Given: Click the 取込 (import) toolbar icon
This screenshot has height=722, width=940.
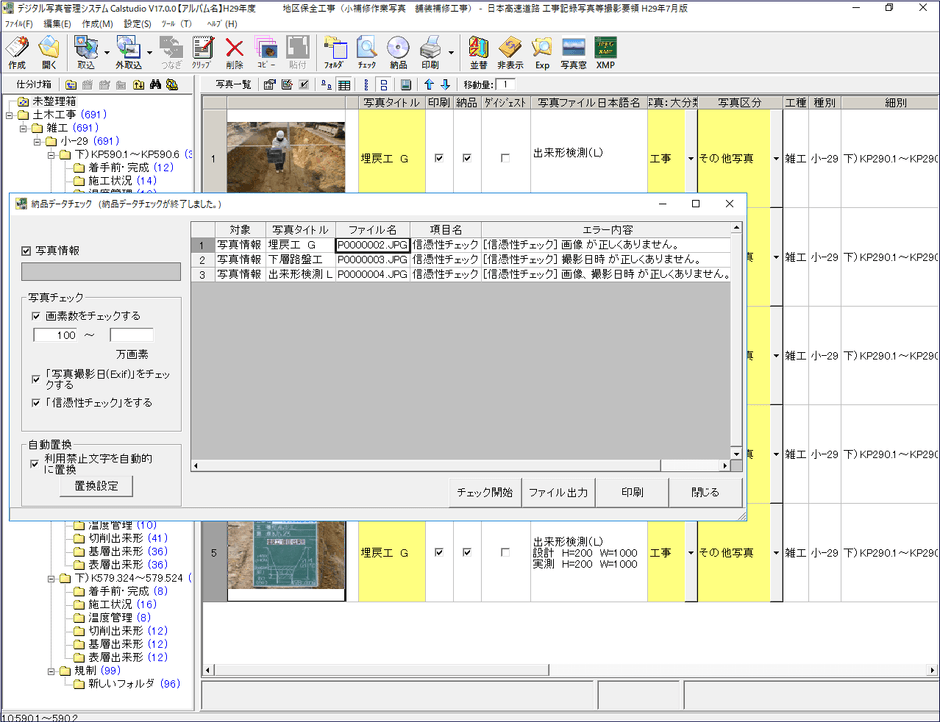Looking at the screenshot, I should (x=85, y=47).
